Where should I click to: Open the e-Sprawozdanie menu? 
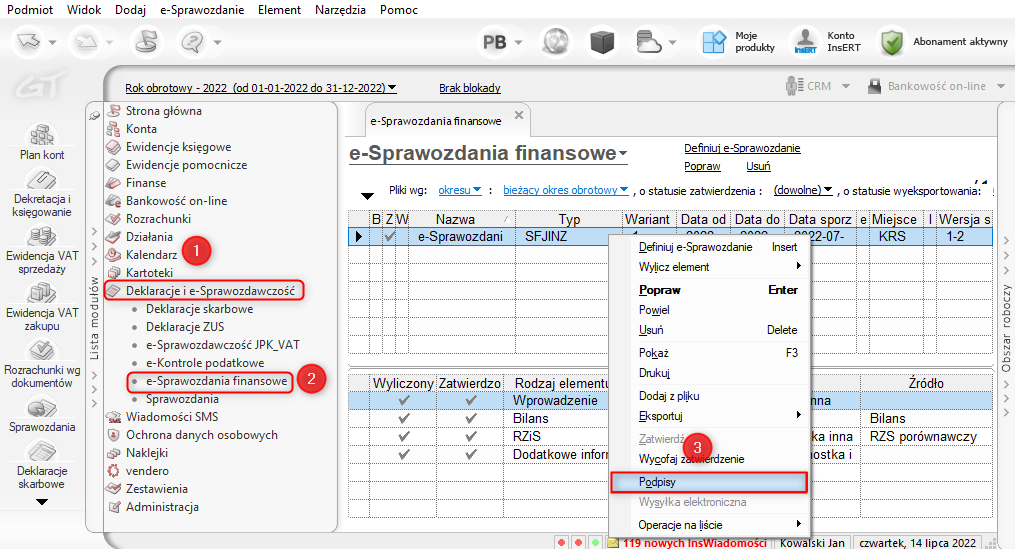[x=203, y=10]
